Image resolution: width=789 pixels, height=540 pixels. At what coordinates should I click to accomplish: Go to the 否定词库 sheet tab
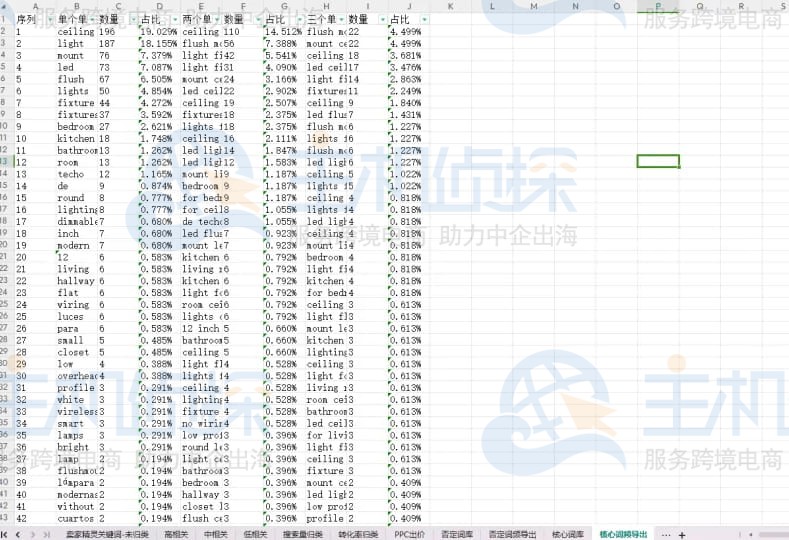(x=457, y=534)
